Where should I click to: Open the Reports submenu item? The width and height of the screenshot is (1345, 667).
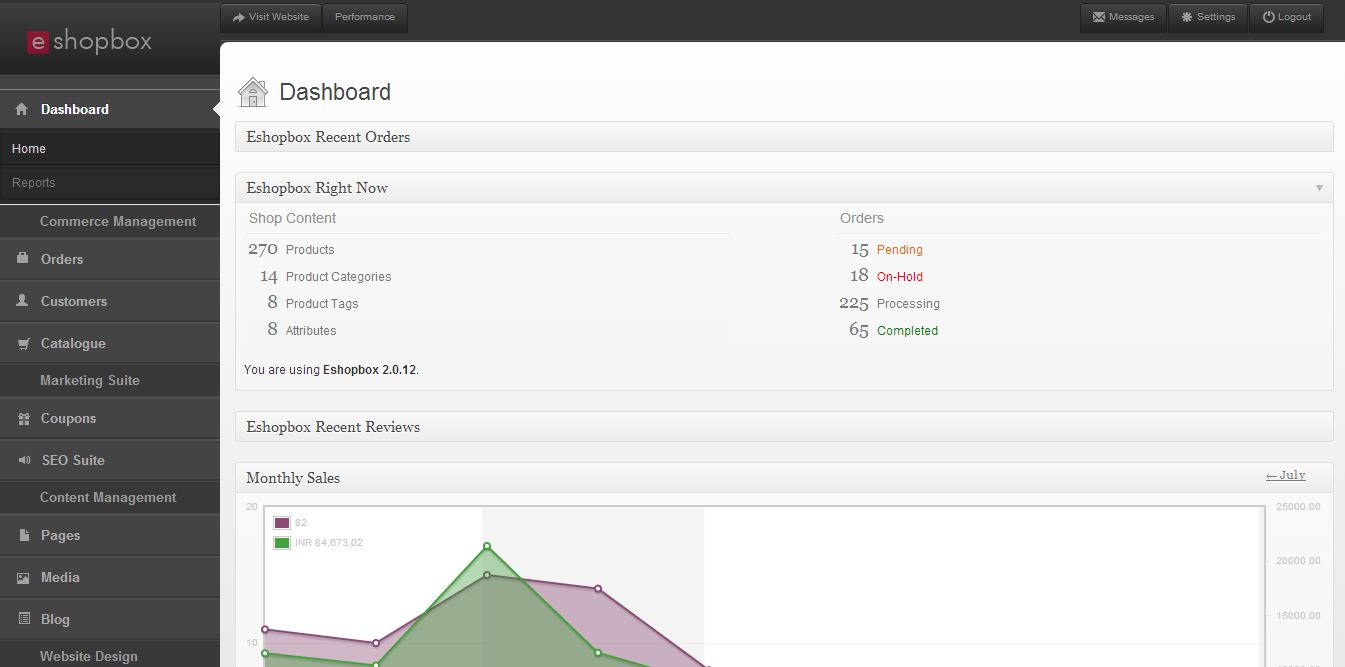pyautogui.click(x=34, y=183)
